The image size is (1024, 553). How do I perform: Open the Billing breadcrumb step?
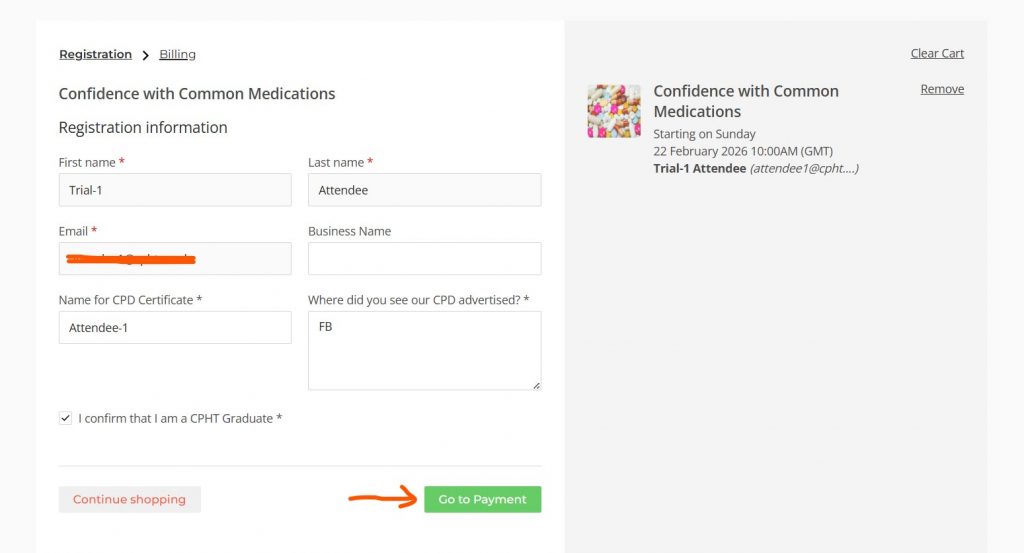pos(177,54)
